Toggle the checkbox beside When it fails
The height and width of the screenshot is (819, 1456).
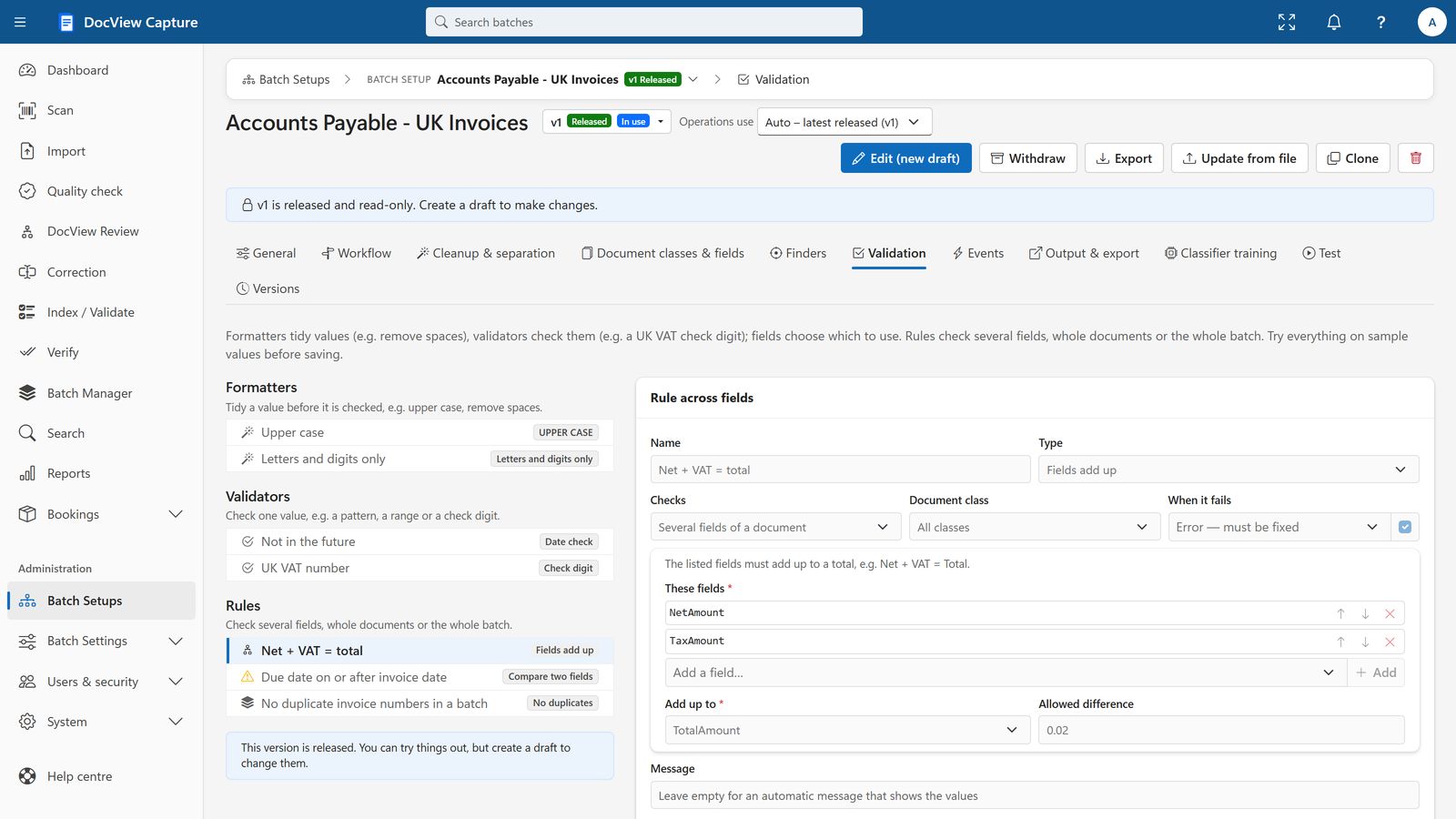[1405, 527]
